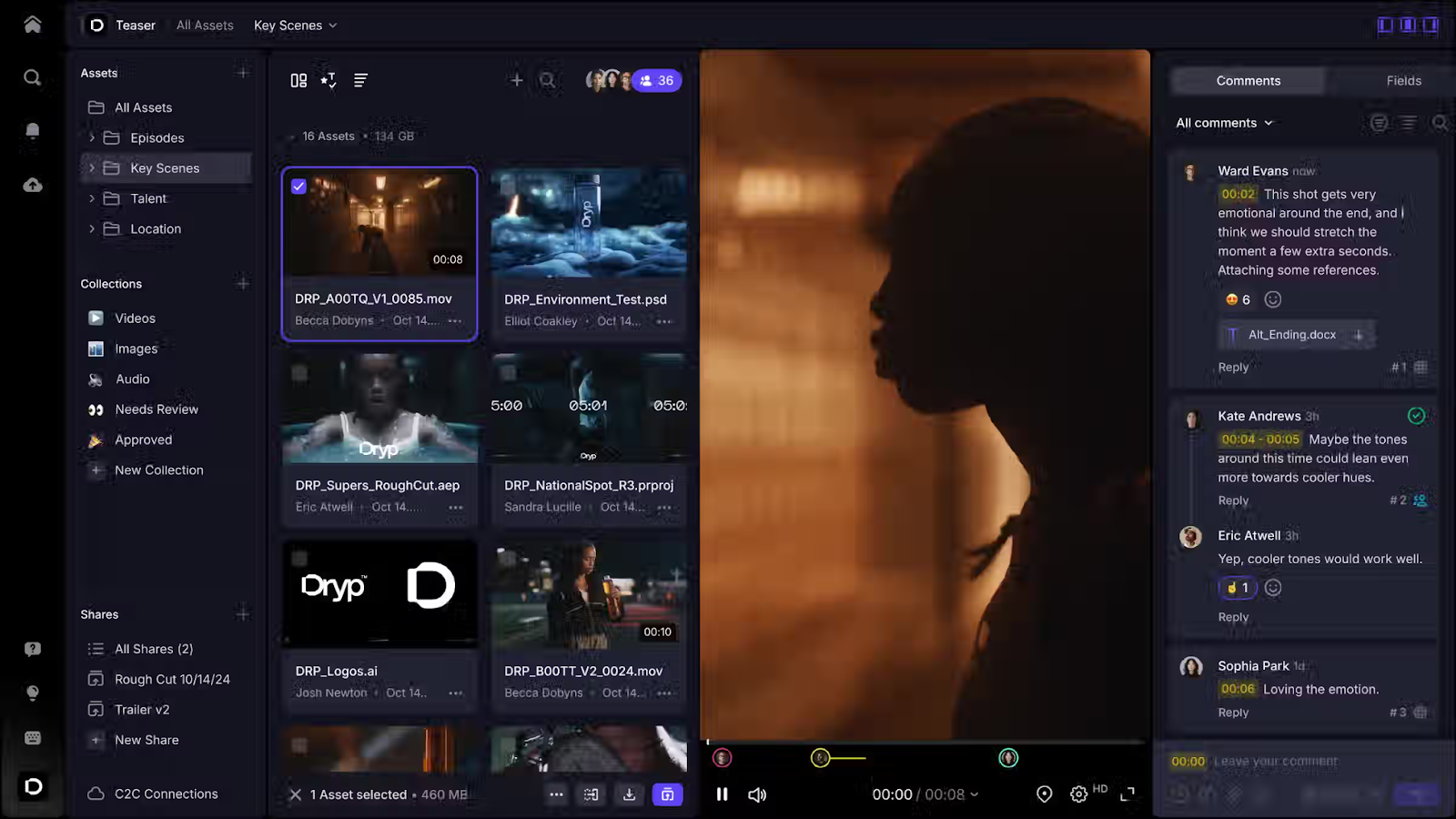Reply to Kate Andrews' comment
This screenshot has width=1456, height=819.
coord(1232,500)
